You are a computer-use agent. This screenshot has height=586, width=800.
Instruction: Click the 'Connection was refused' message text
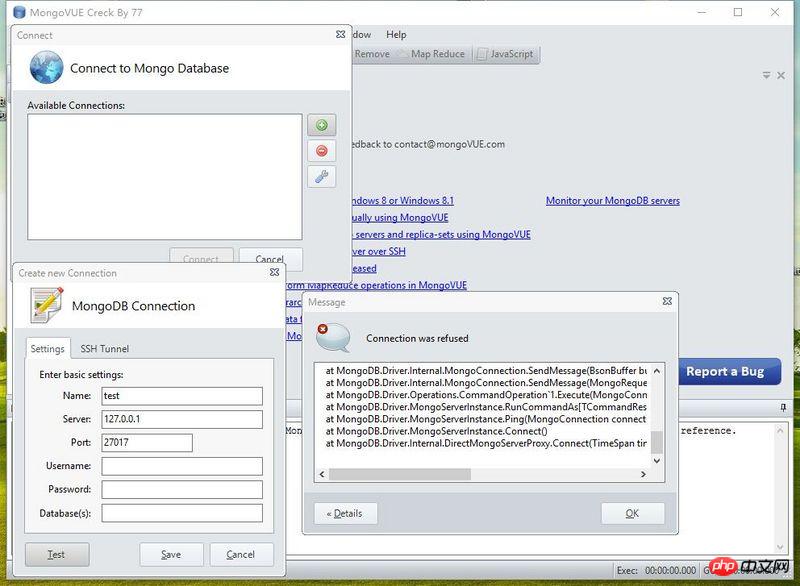point(417,338)
